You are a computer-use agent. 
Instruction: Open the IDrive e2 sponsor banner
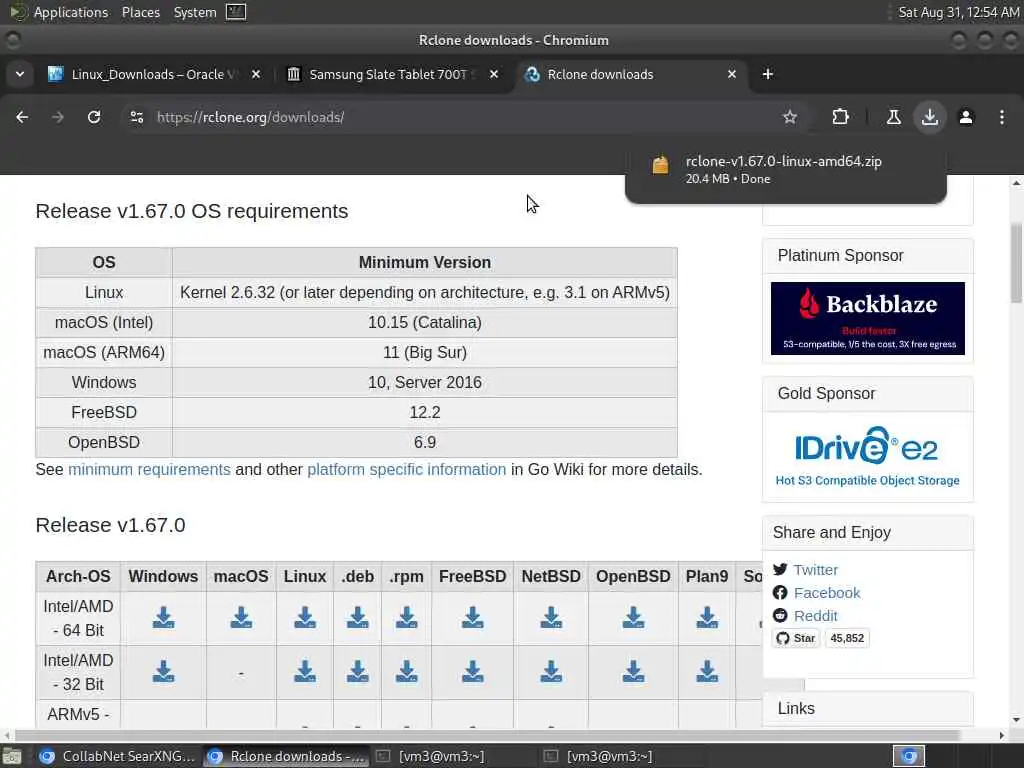[867, 457]
